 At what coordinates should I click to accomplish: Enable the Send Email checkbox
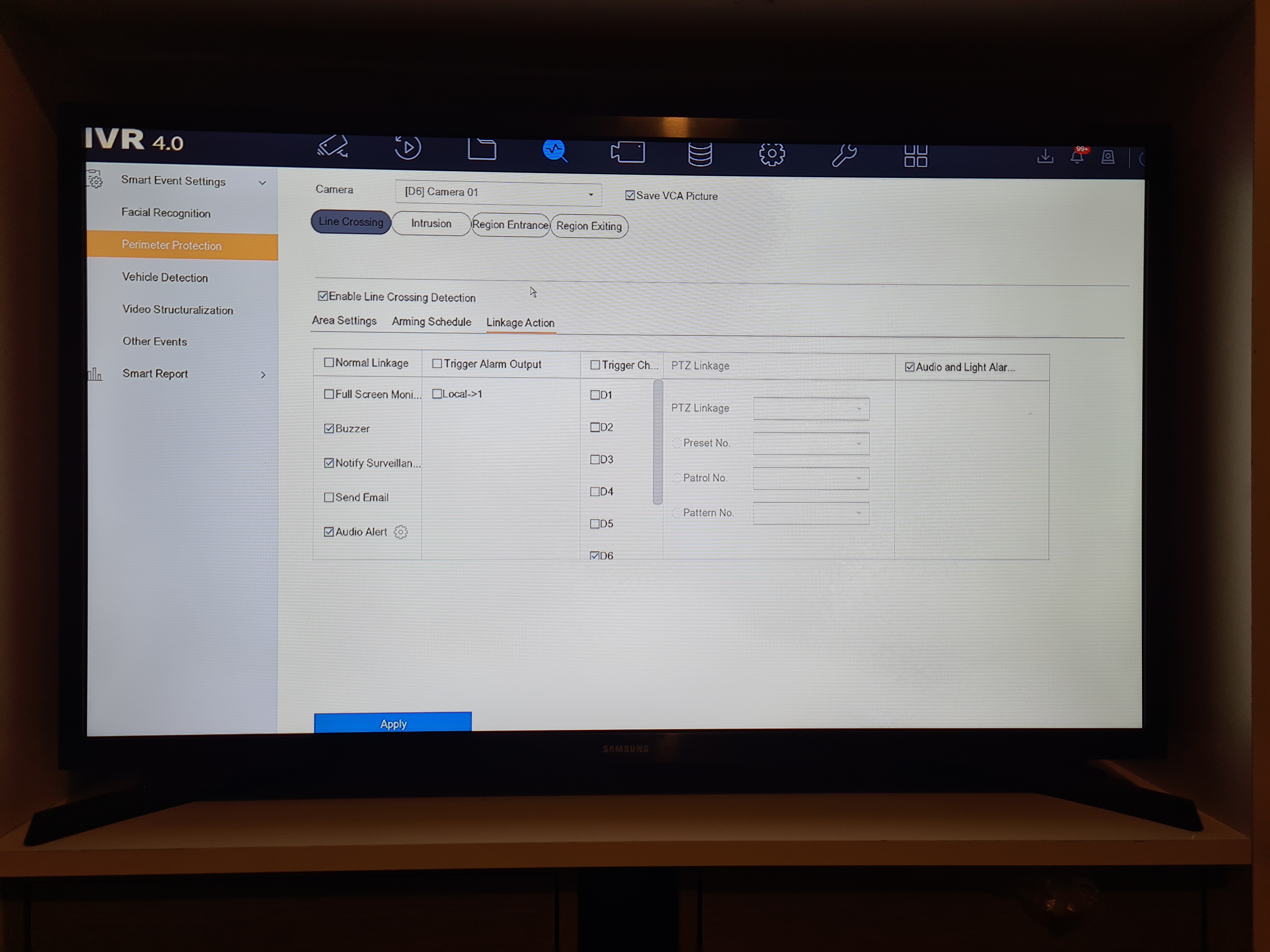pos(329,497)
